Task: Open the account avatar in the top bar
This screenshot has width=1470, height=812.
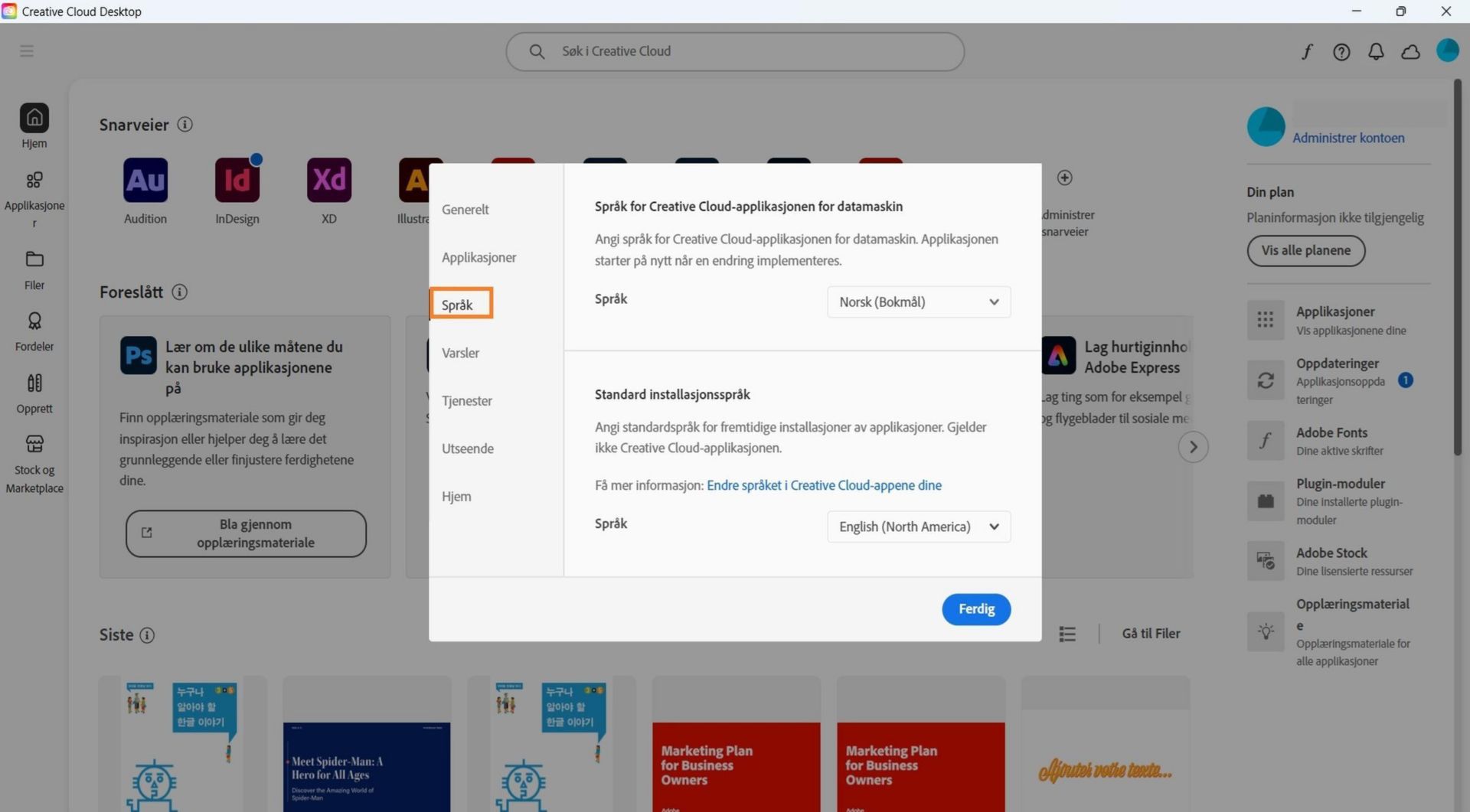Action: click(1447, 51)
